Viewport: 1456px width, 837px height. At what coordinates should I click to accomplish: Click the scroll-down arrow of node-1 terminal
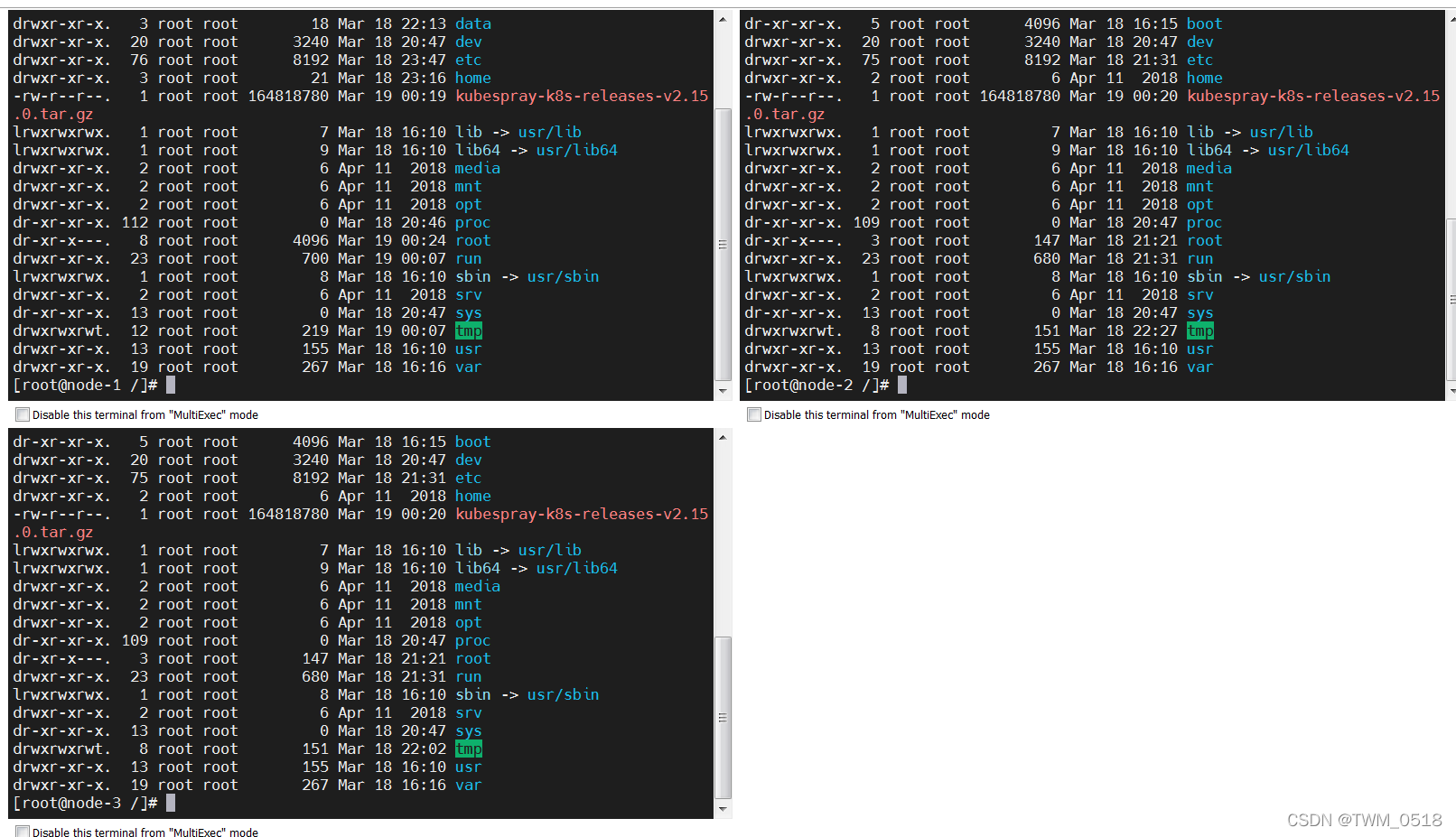point(723,391)
